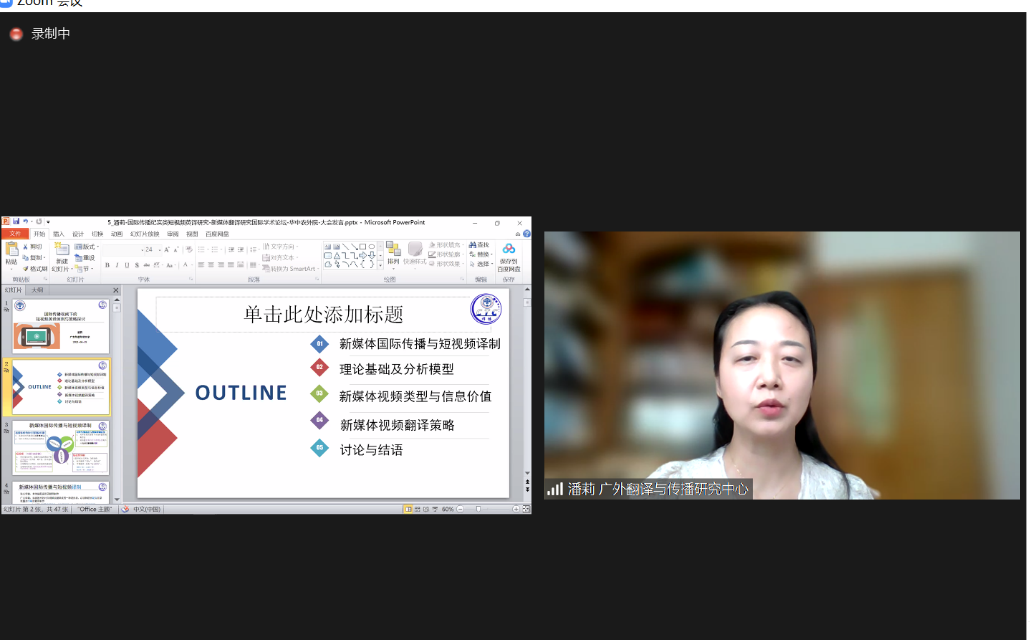Select the first slide thumbnail in the panel
Viewport: 1030px width, 640px height.
[61, 326]
